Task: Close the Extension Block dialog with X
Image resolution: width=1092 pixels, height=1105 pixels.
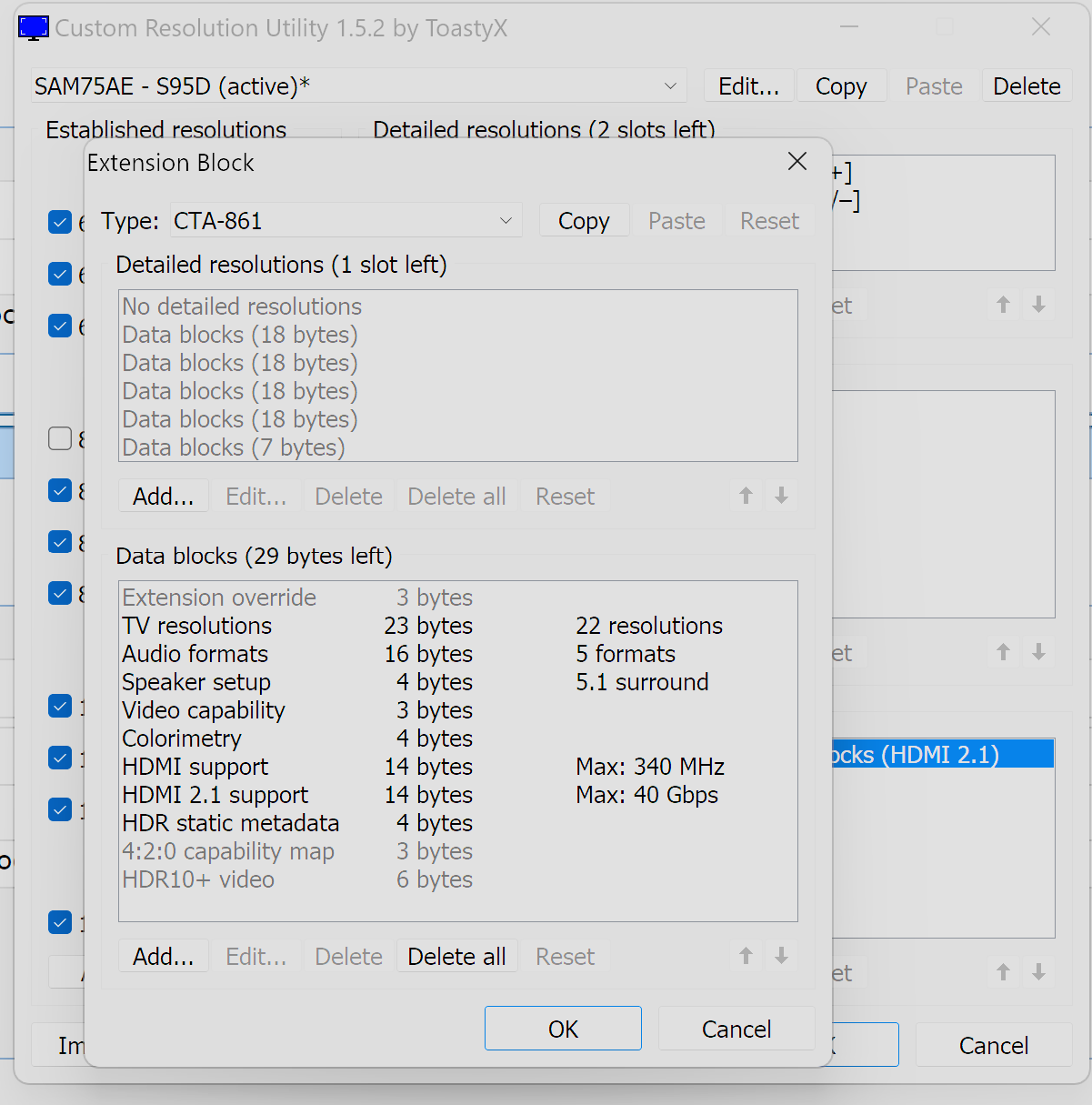Action: (797, 162)
